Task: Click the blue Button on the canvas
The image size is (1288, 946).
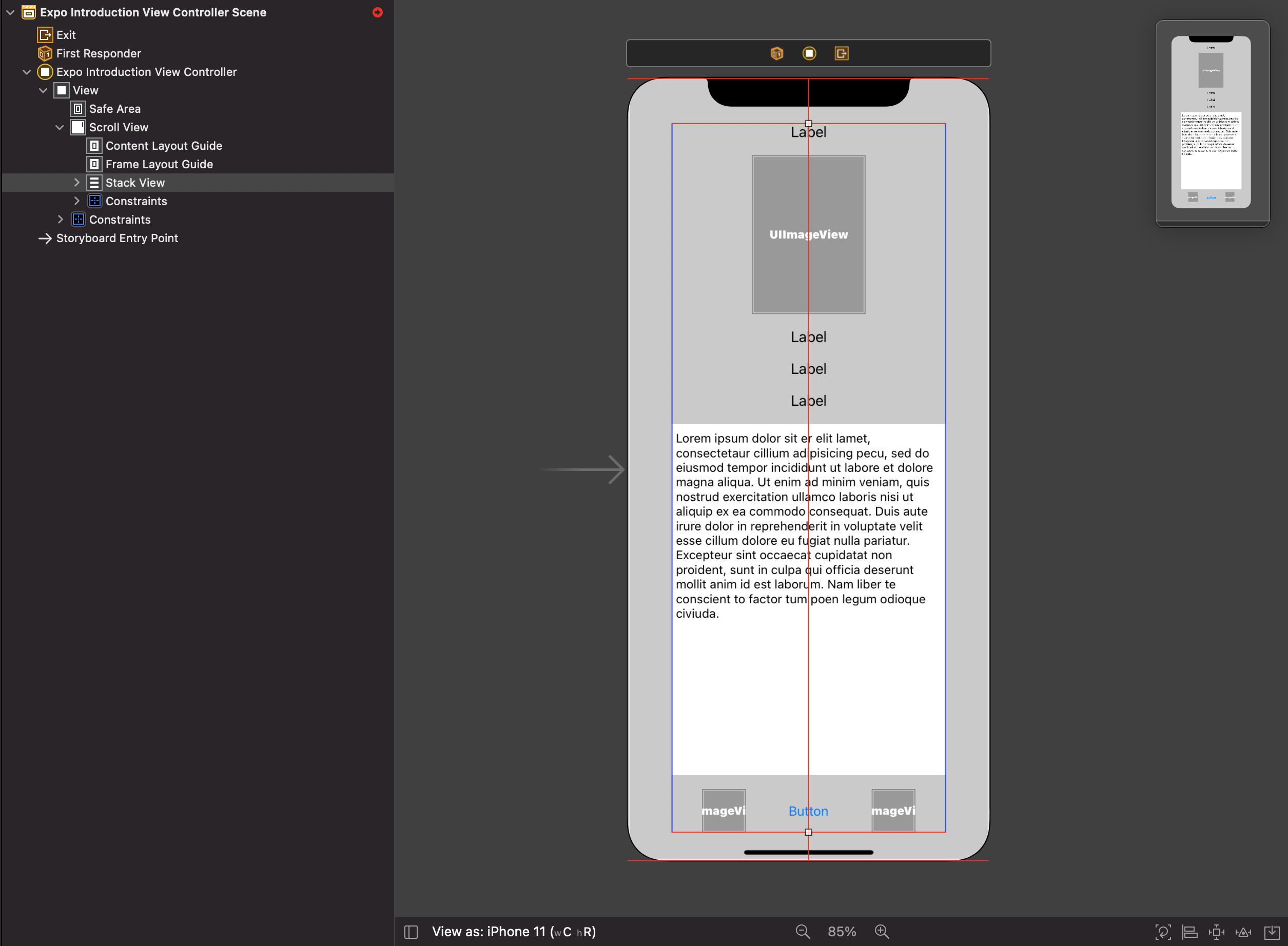Action: [x=808, y=811]
